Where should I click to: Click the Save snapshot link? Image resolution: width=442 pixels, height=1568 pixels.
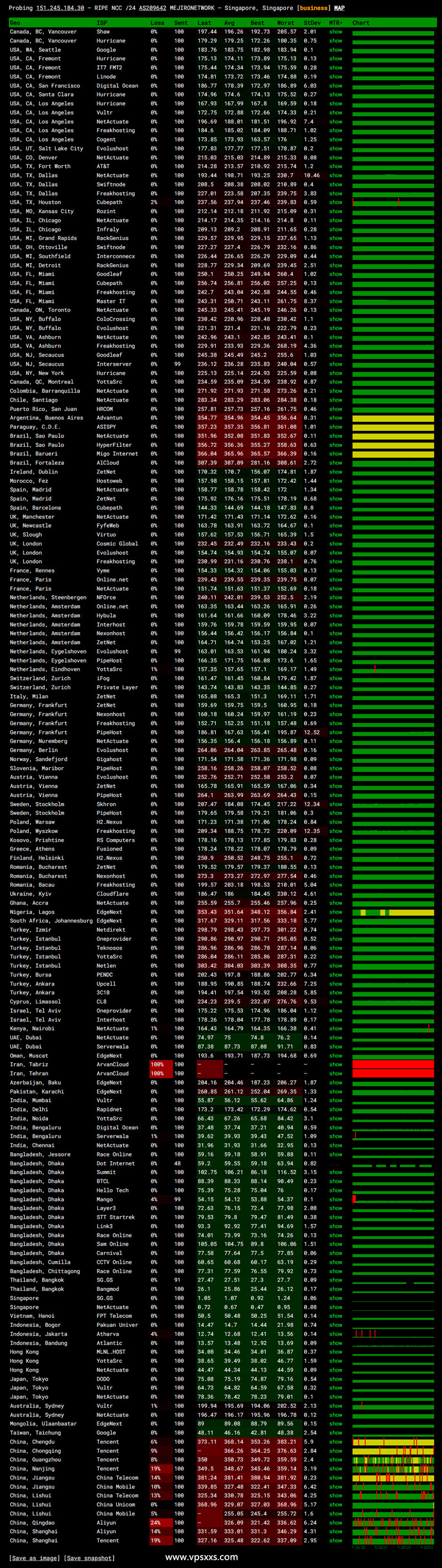tap(89, 1557)
